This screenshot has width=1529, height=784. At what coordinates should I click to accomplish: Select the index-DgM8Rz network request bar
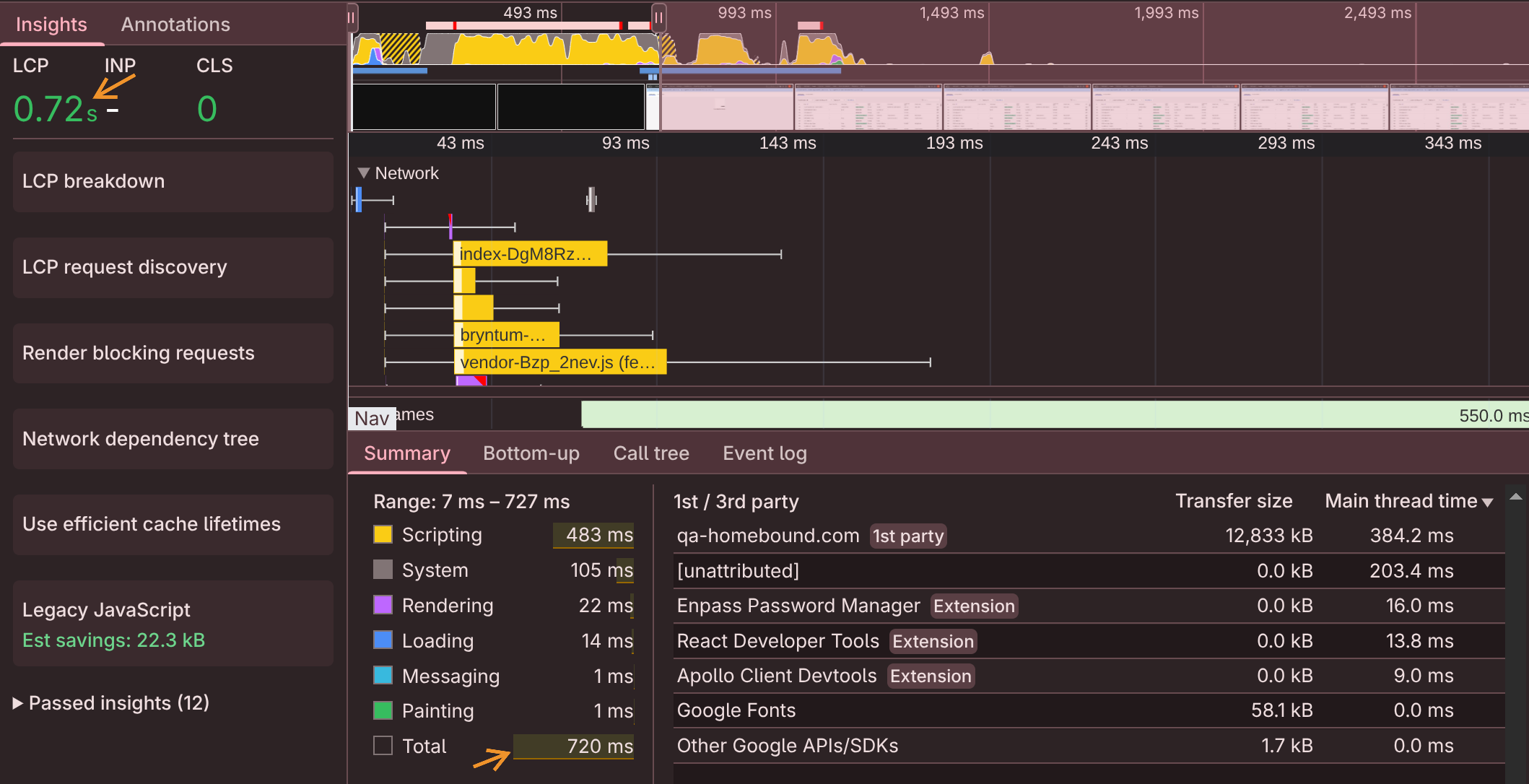(530, 254)
